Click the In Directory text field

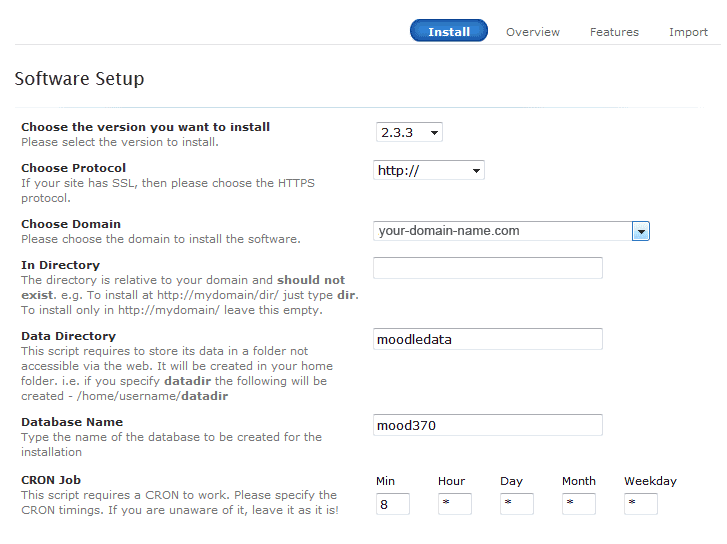coord(488,268)
